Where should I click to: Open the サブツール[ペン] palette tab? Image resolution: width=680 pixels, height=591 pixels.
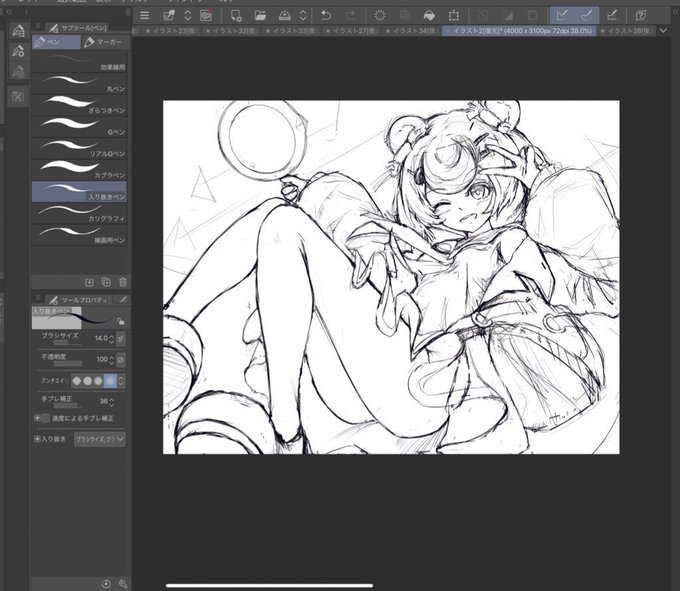point(78,28)
